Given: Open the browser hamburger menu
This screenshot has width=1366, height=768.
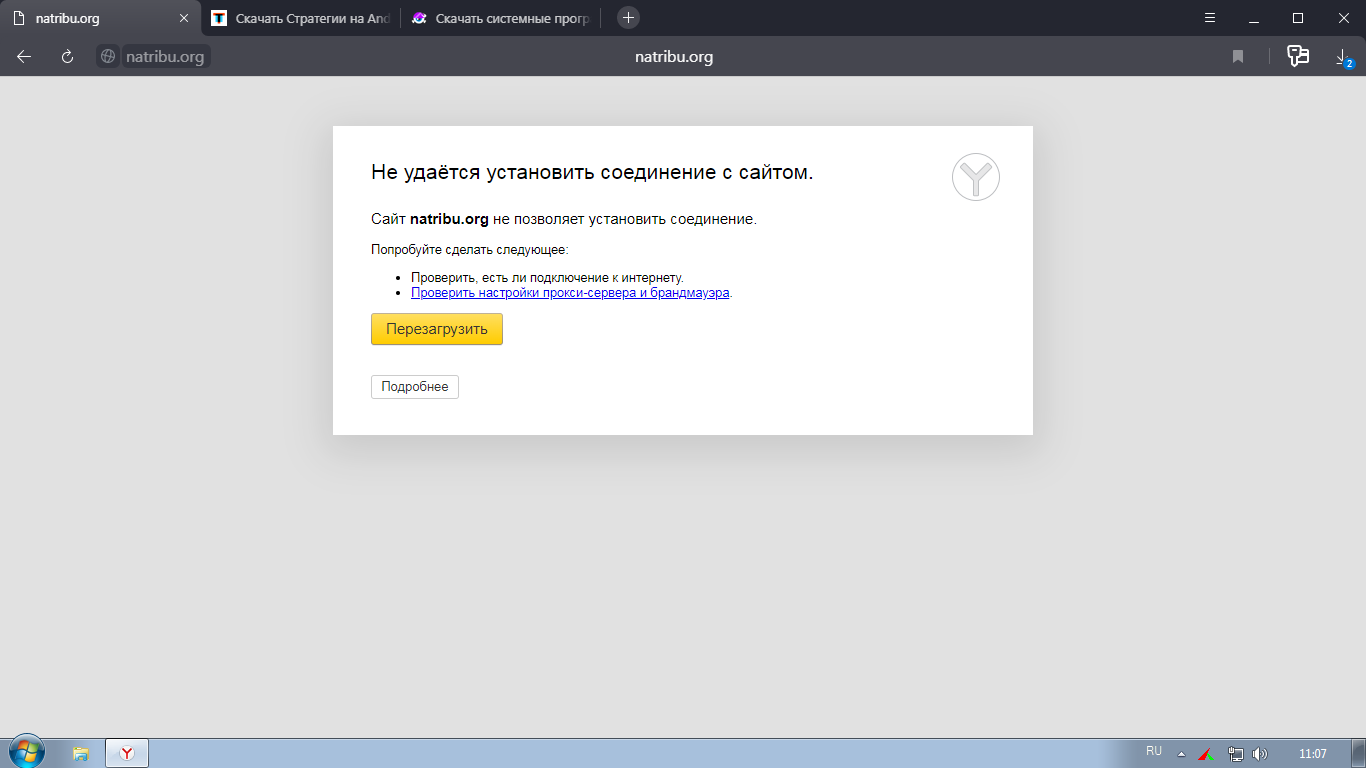Looking at the screenshot, I should coord(1210,18).
